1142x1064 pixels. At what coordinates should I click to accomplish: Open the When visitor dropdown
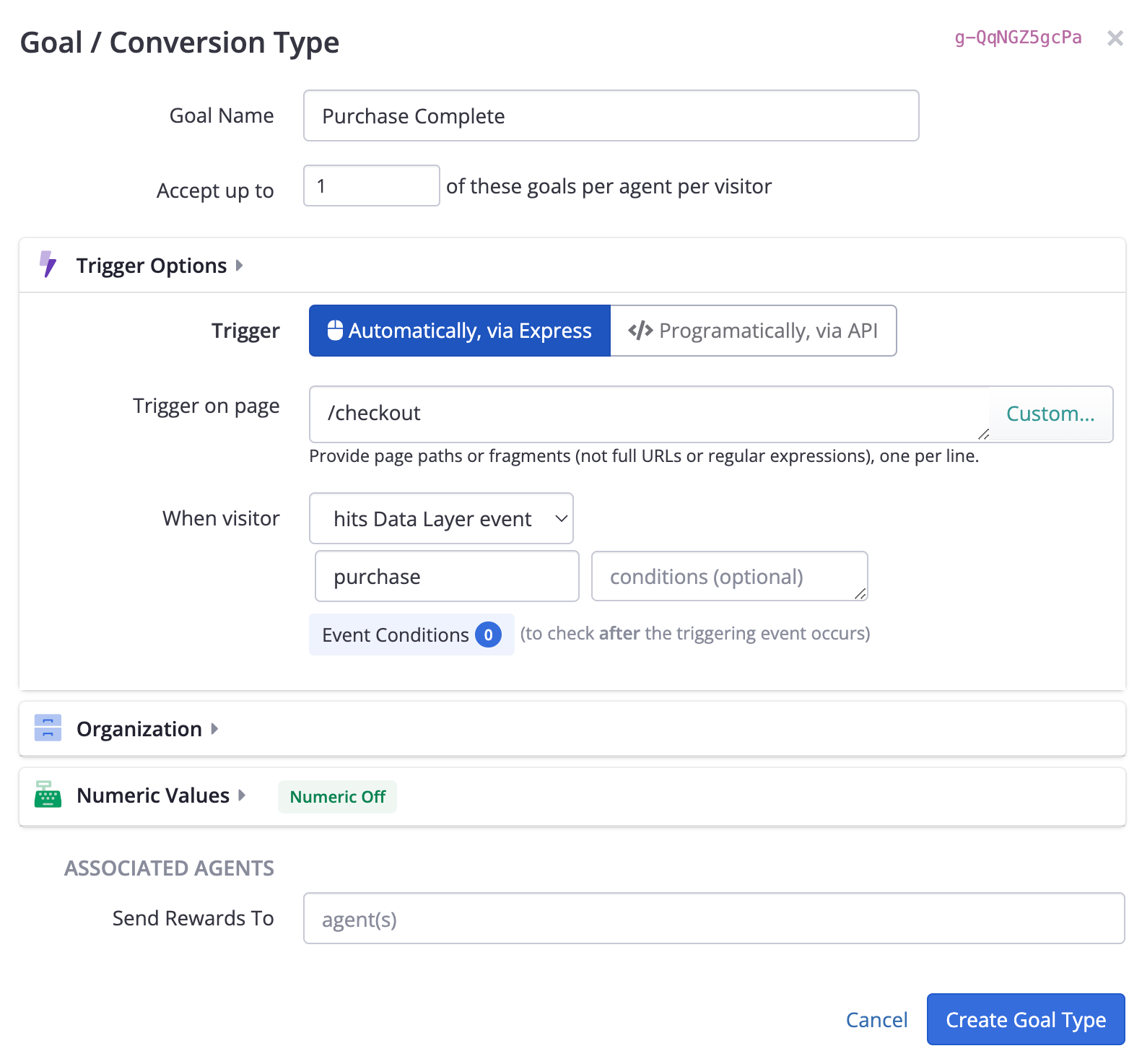(441, 518)
